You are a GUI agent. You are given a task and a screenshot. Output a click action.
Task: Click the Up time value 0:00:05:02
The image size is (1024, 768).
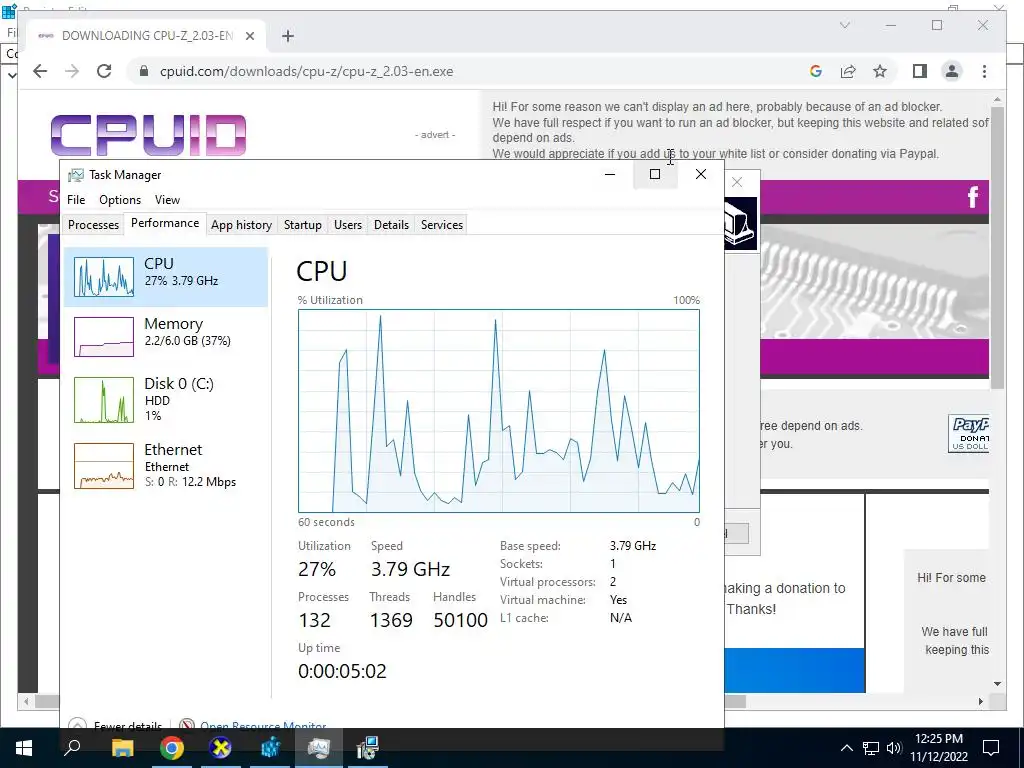[342, 671]
